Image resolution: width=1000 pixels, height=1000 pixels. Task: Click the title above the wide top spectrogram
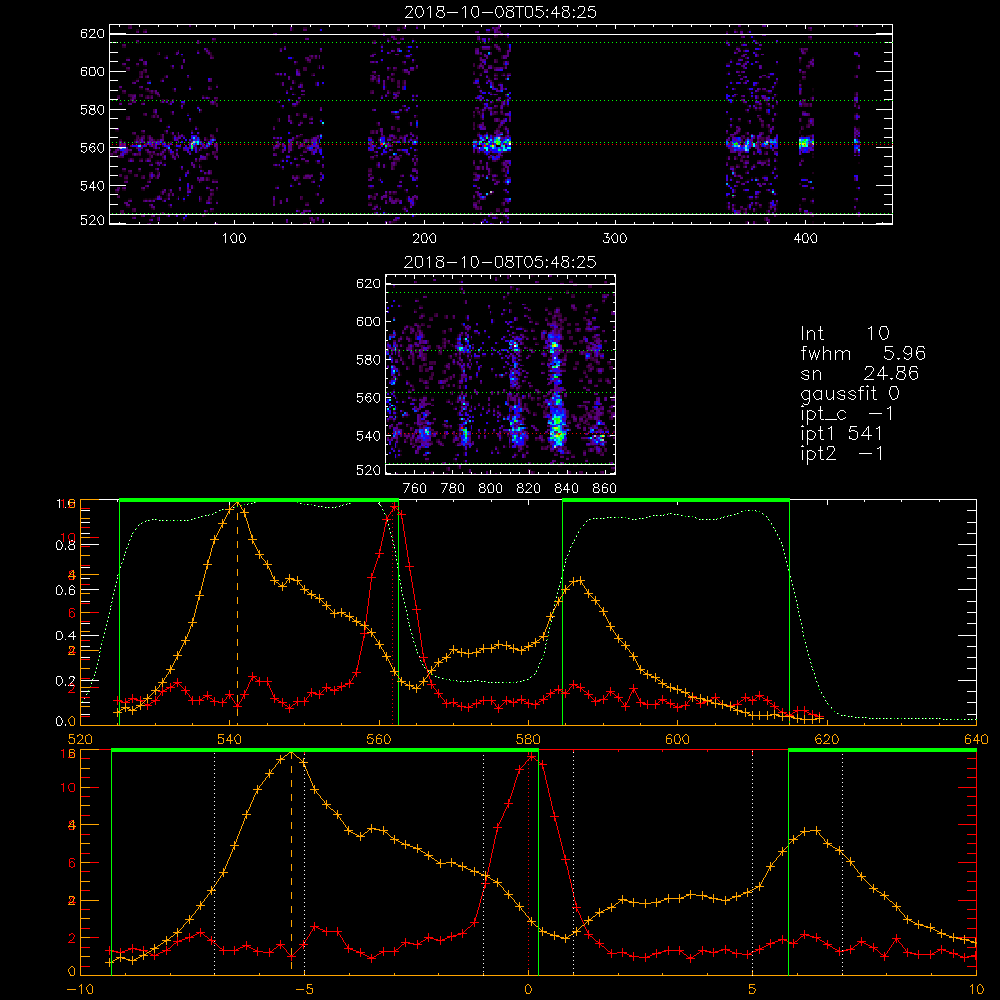tap(500, 12)
